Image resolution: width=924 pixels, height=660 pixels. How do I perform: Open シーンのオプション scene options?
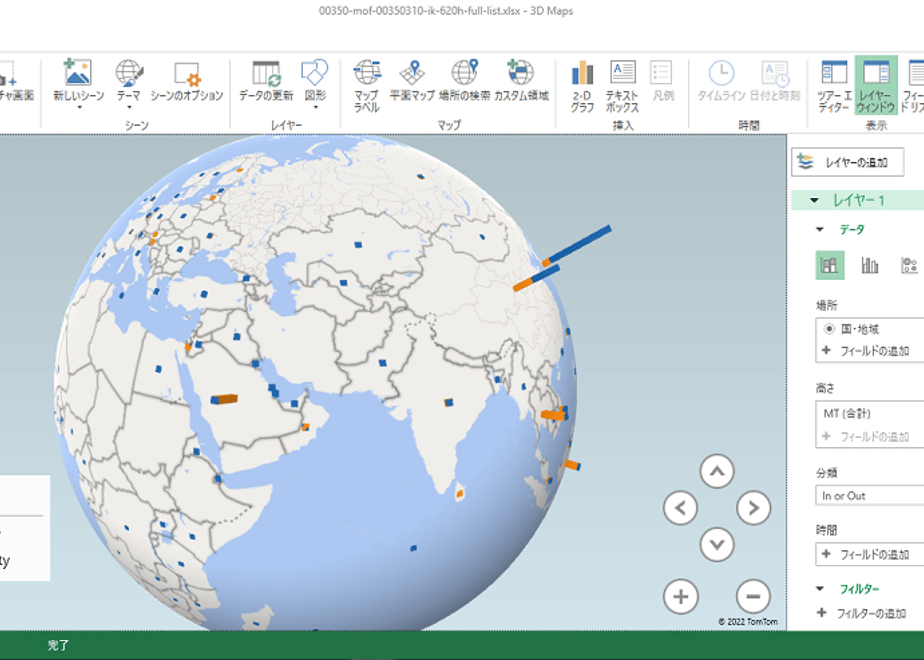coord(187,81)
